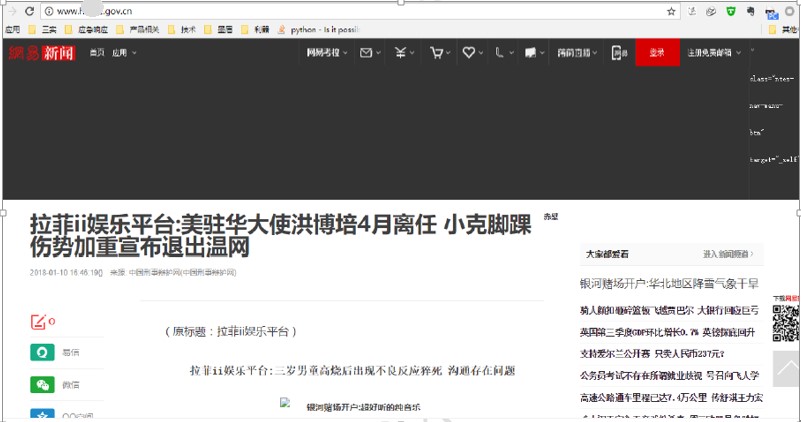Click the mobile client phone icon
This screenshot has width=801, height=422.
point(619,53)
